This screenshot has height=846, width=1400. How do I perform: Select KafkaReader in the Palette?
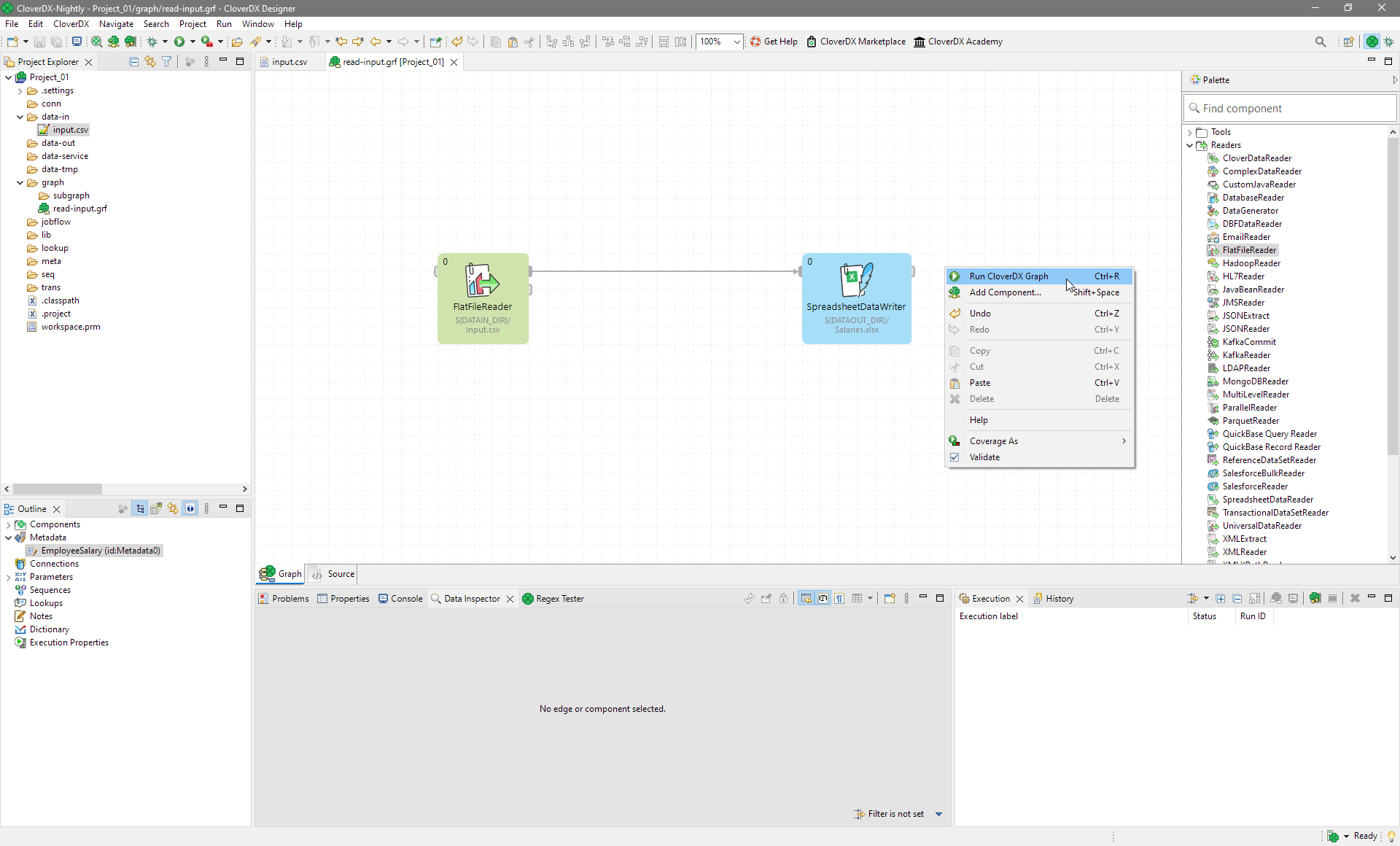[x=1245, y=355]
